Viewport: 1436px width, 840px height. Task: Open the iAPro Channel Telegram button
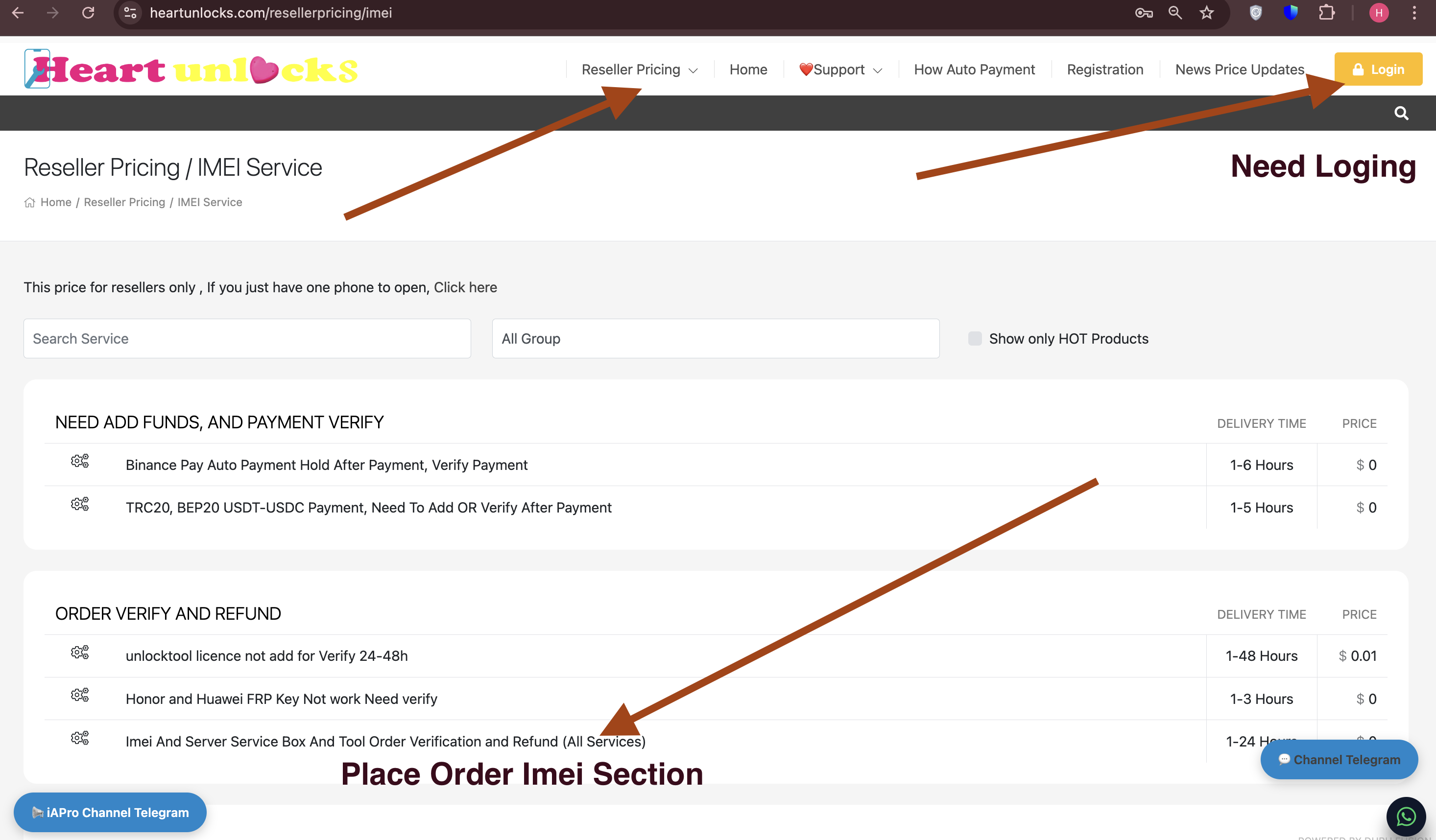pos(110,812)
